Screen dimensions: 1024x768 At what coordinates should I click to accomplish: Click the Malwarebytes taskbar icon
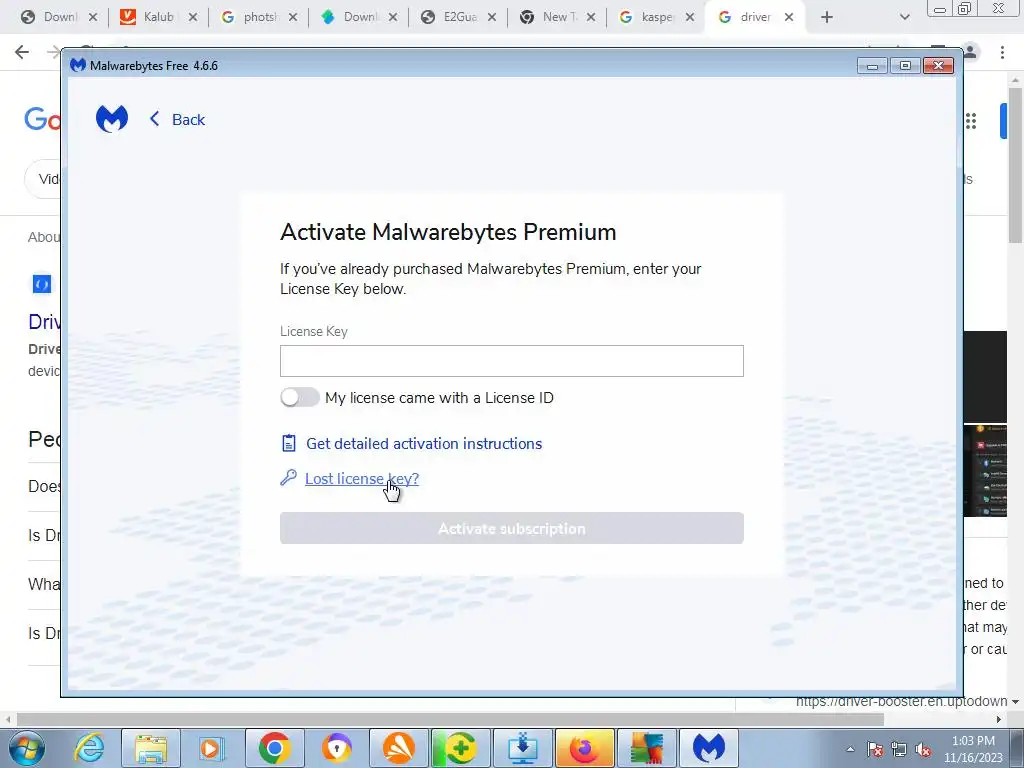tap(709, 748)
